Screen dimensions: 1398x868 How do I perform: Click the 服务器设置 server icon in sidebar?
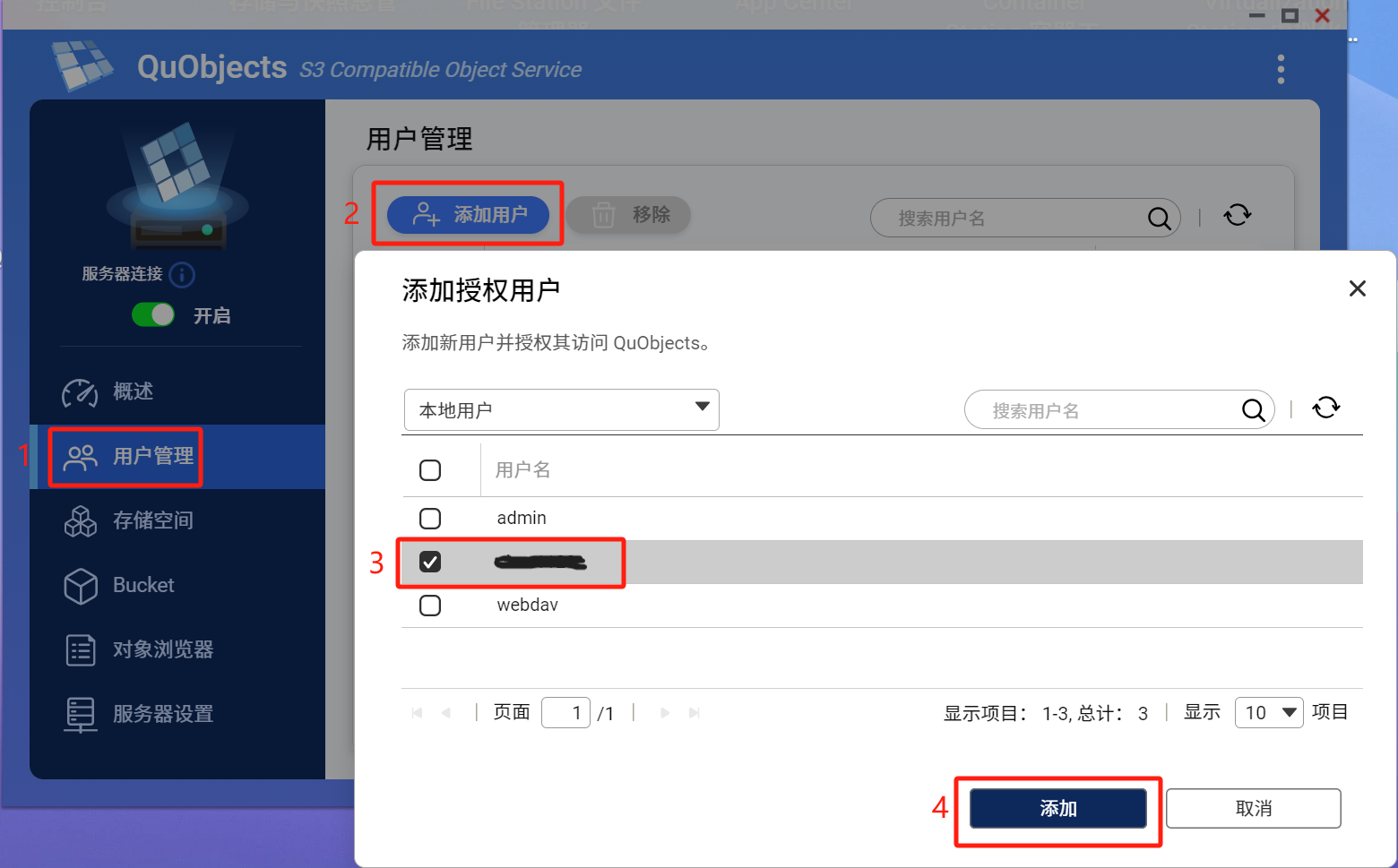tap(81, 715)
